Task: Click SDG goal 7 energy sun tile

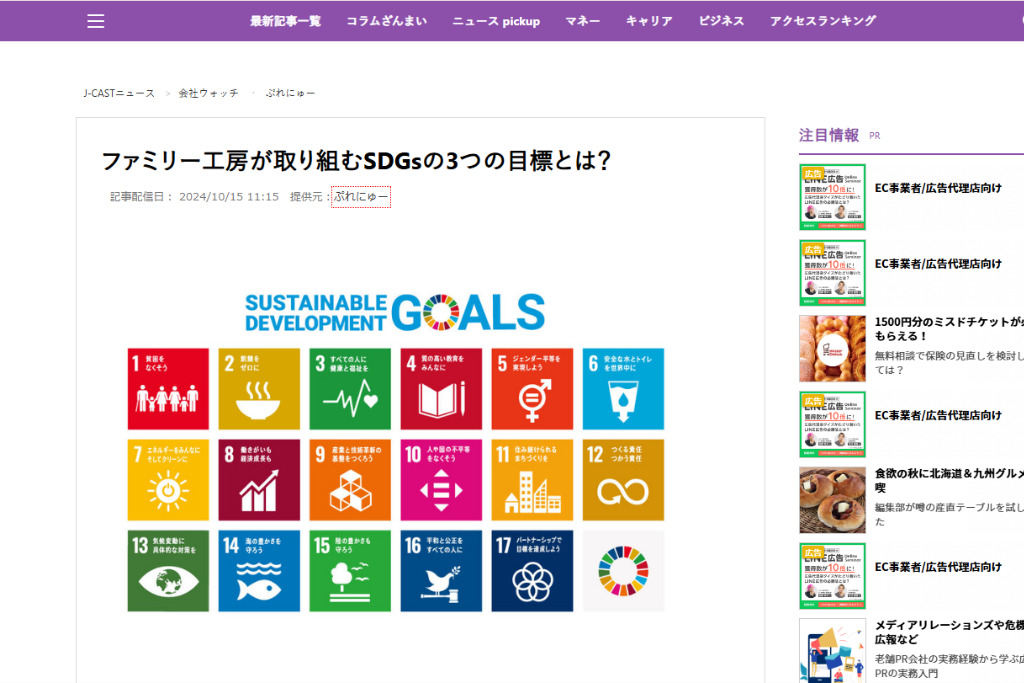Action: pos(168,480)
